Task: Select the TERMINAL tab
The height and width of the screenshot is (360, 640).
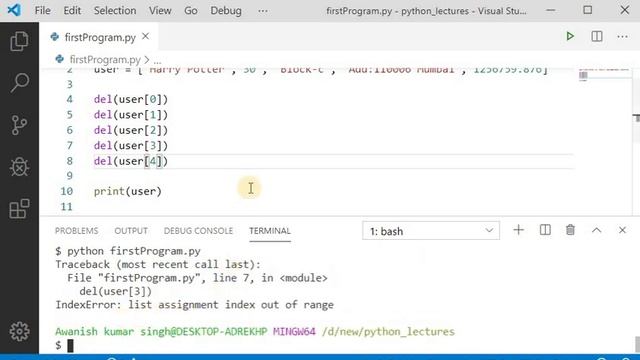Action: (x=270, y=231)
